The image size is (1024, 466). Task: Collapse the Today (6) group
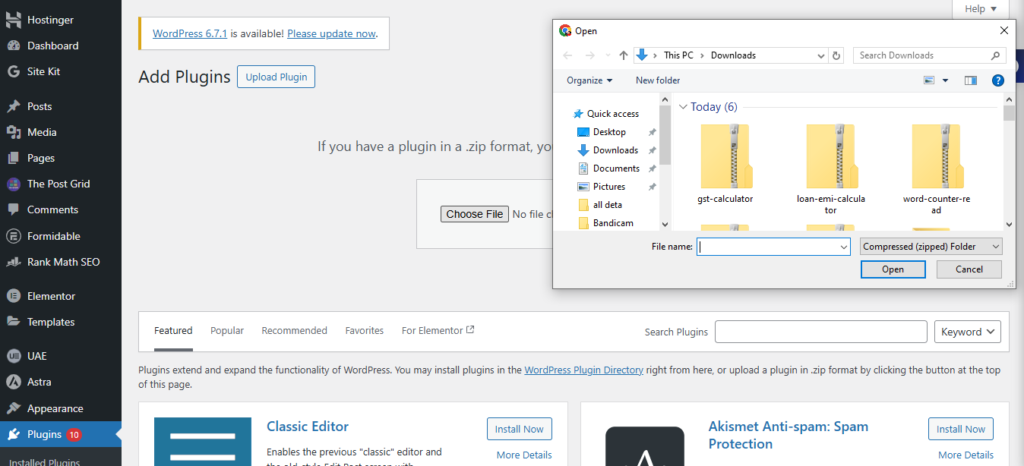(x=683, y=106)
